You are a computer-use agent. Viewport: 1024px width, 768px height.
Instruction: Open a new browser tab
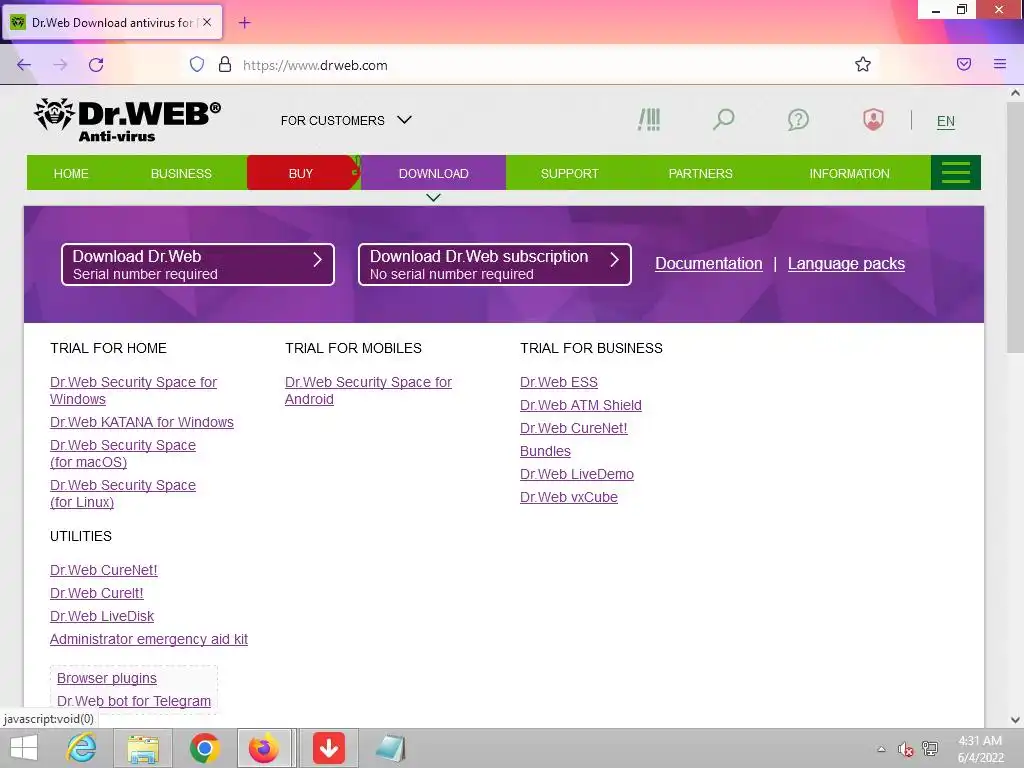[x=244, y=23]
